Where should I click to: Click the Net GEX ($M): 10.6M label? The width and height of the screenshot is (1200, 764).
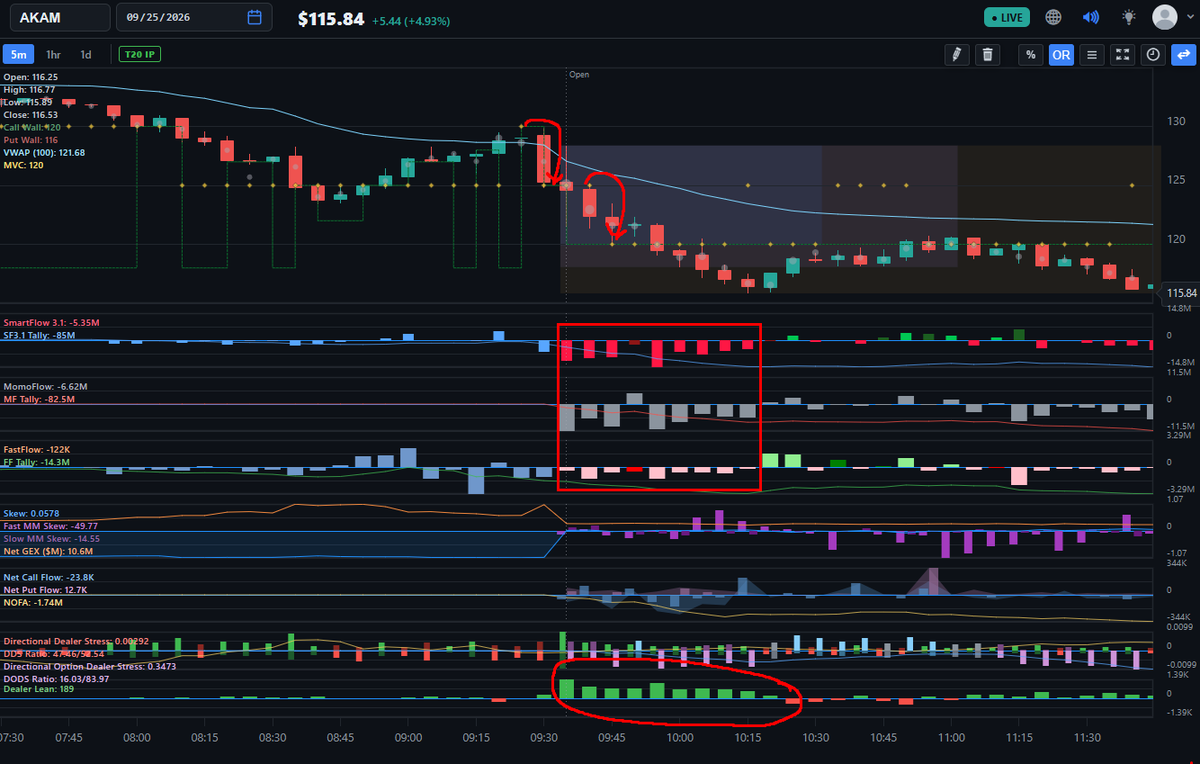pyautogui.click(x=48, y=551)
